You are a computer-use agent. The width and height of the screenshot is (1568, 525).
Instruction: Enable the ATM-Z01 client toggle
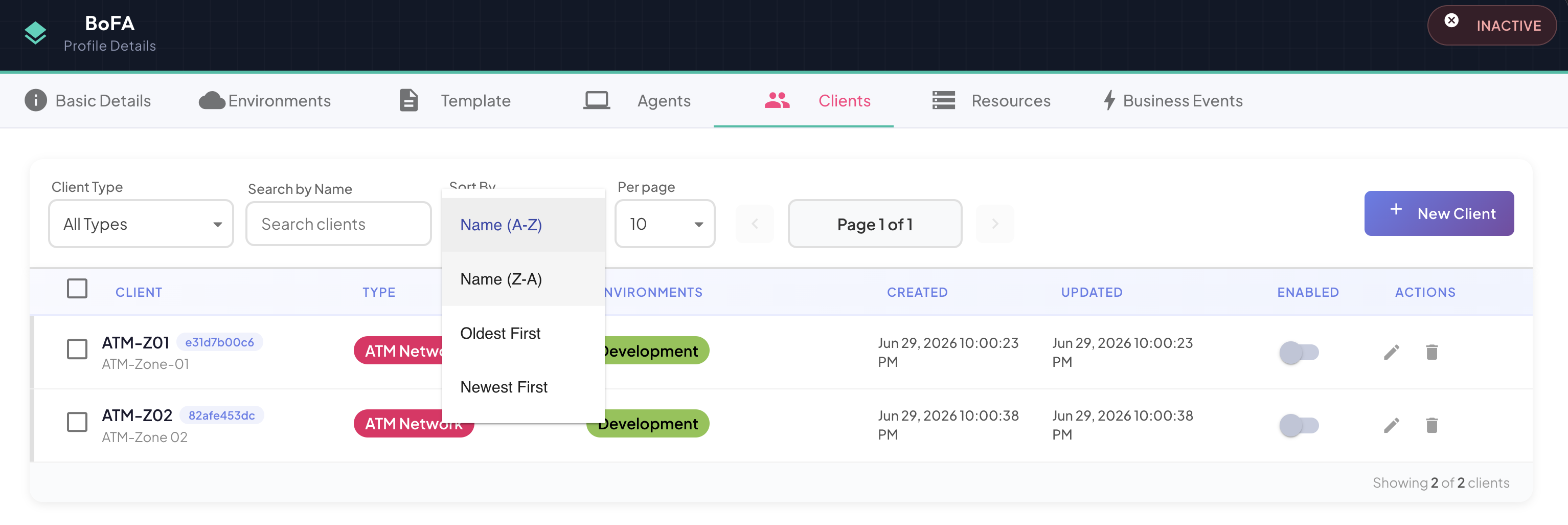coord(1299,352)
